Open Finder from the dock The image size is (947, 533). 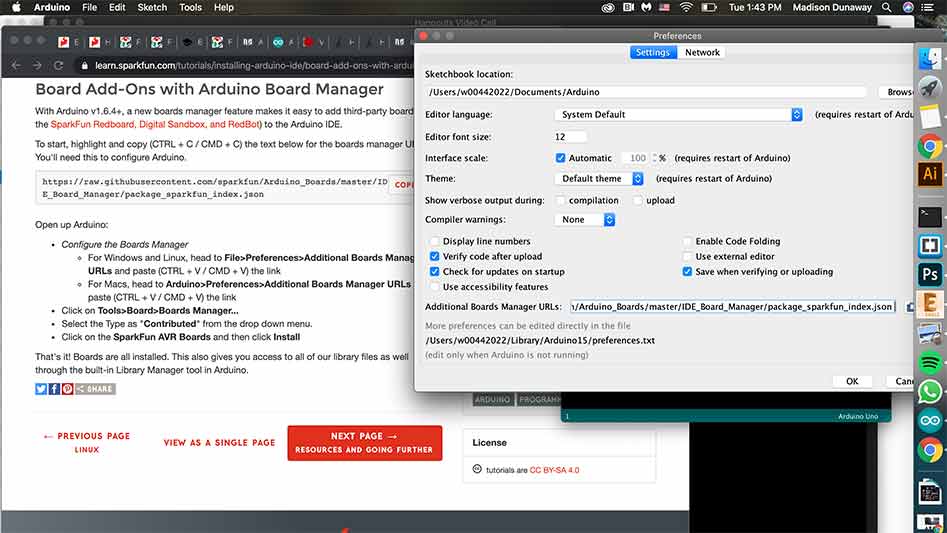coord(929,58)
